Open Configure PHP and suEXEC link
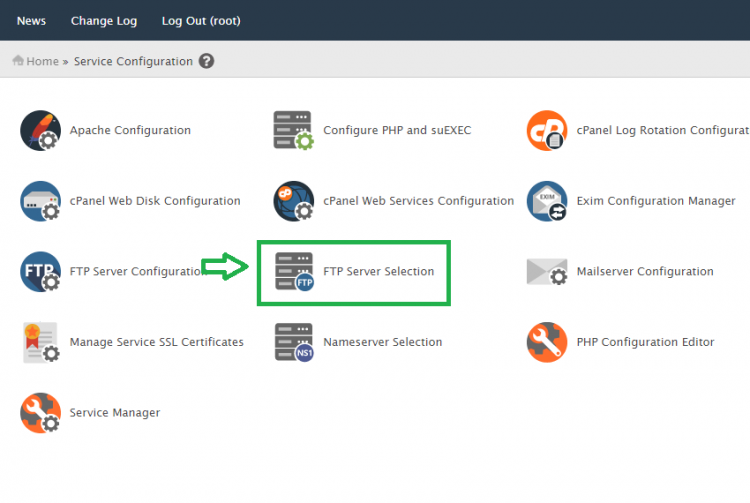Screen dimensions: 750x503 [x=397, y=131]
